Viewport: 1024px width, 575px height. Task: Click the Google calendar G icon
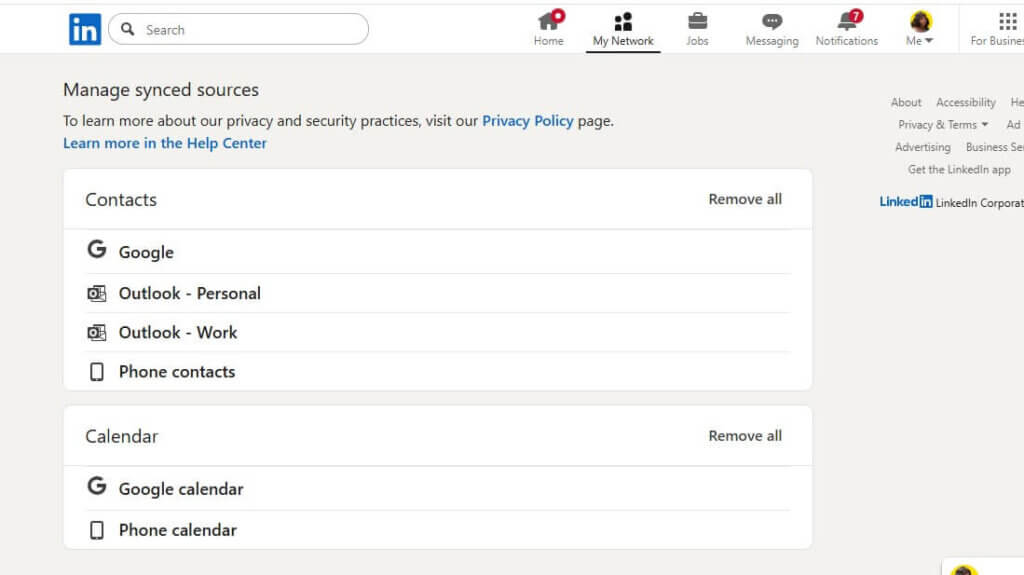point(97,485)
